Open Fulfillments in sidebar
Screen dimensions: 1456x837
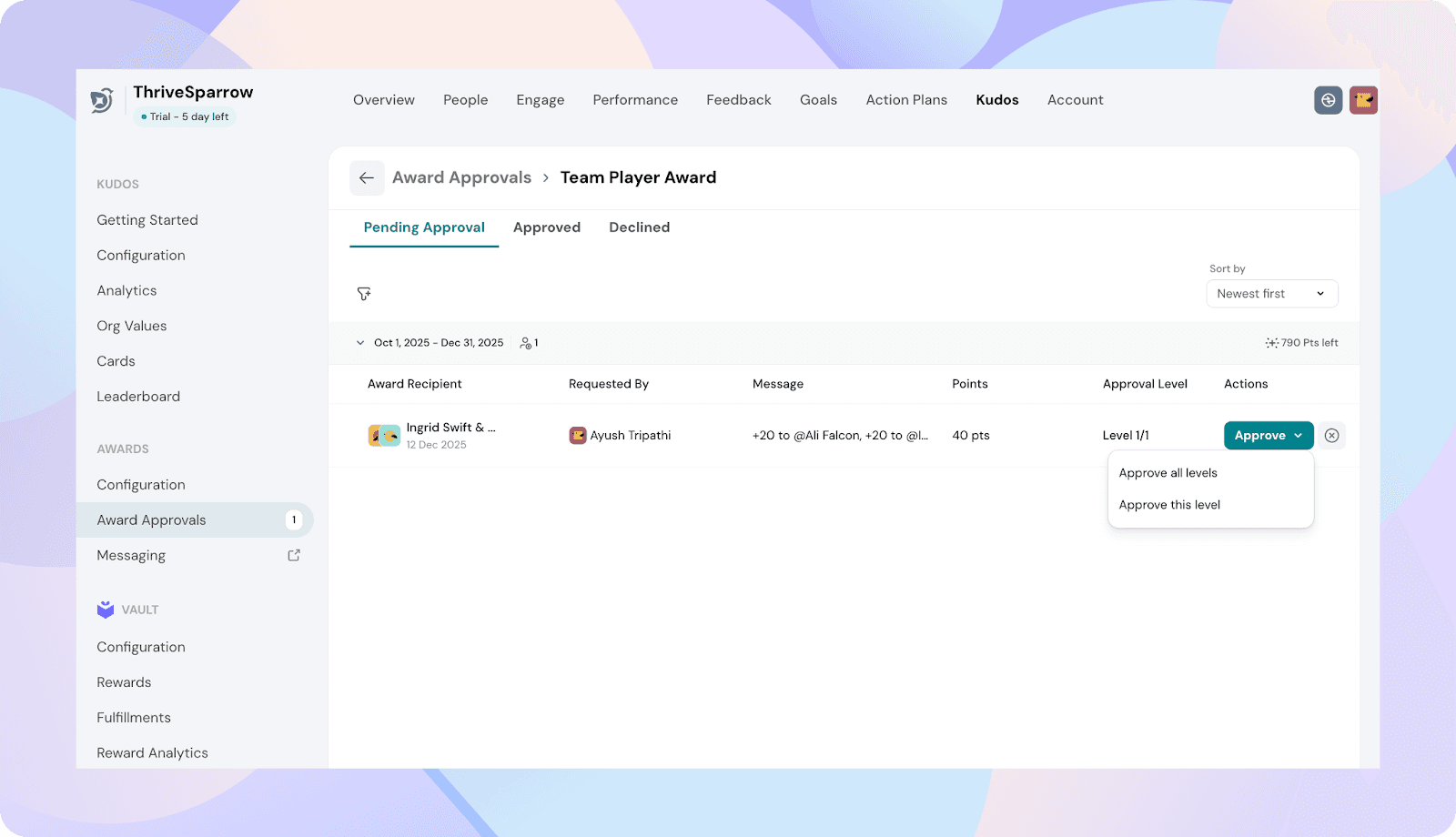pyautogui.click(x=134, y=718)
